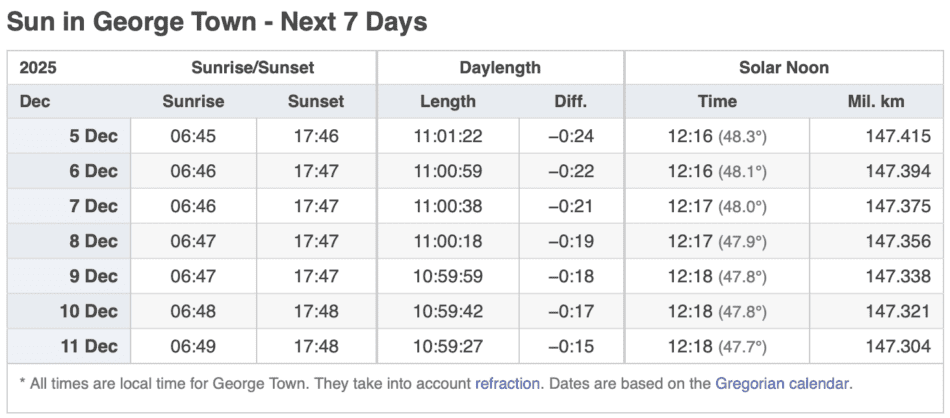
Task: Click the Sun in George Town heading
Action: [x=217, y=22]
